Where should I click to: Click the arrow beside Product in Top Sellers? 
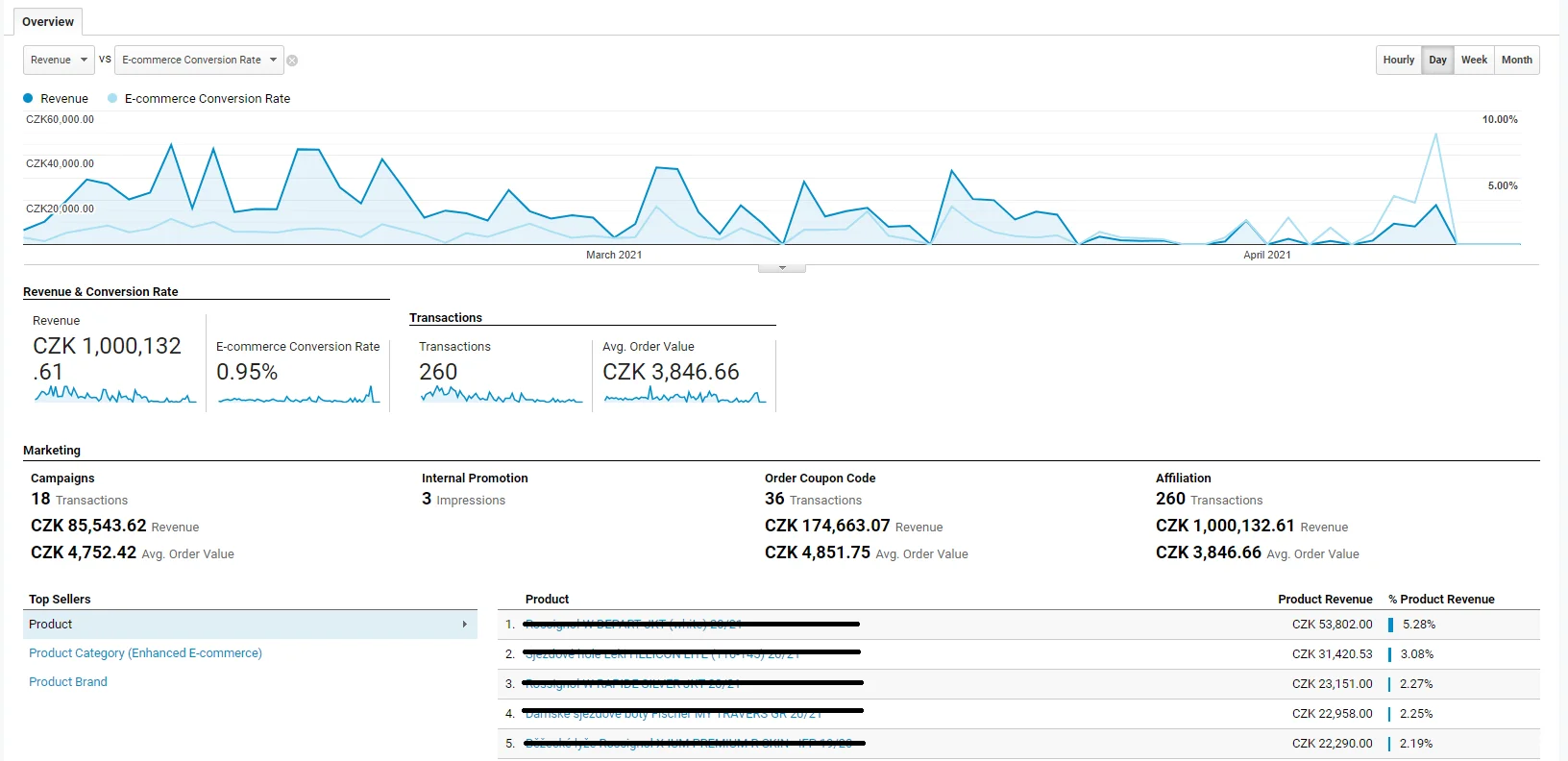tap(464, 625)
